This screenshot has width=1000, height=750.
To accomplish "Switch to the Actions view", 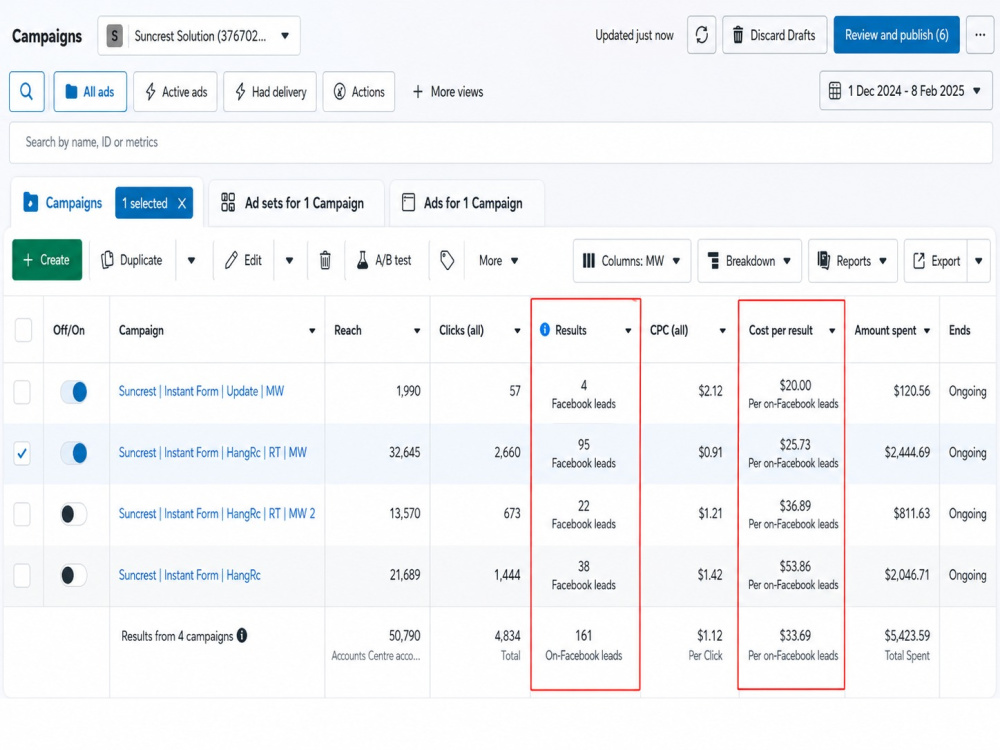I will (x=358, y=92).
